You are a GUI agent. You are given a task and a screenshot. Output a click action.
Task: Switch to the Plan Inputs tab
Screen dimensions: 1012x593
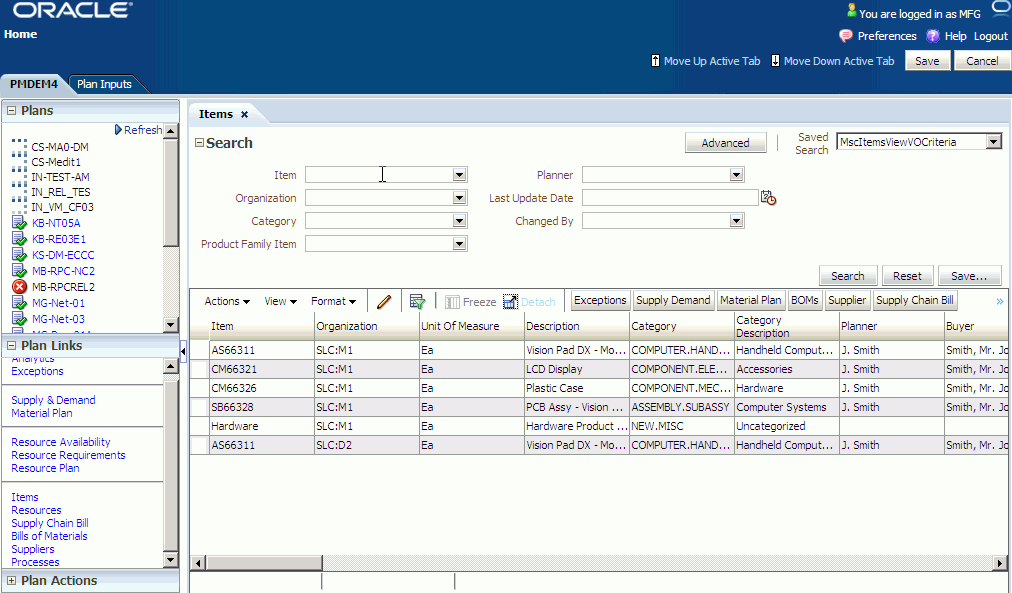pyautogui.click(x=105, y=84)
